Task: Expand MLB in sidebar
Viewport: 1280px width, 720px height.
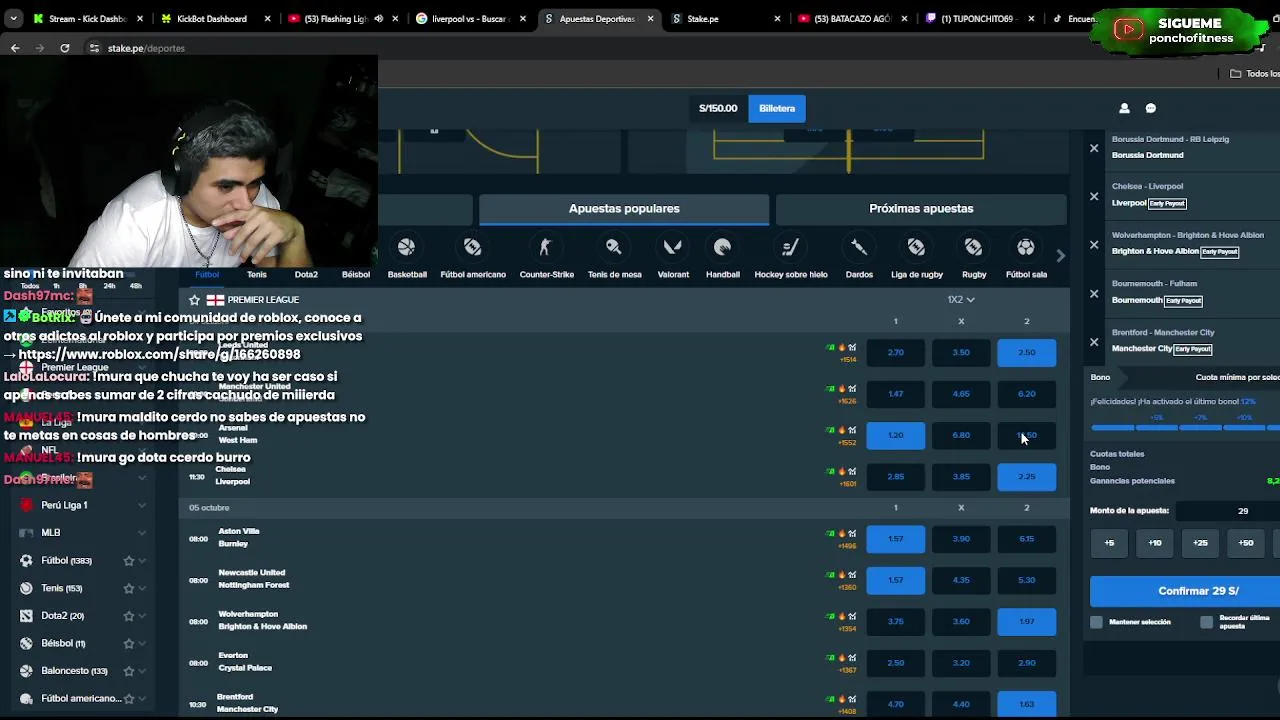Action: [x=142, y=533]
